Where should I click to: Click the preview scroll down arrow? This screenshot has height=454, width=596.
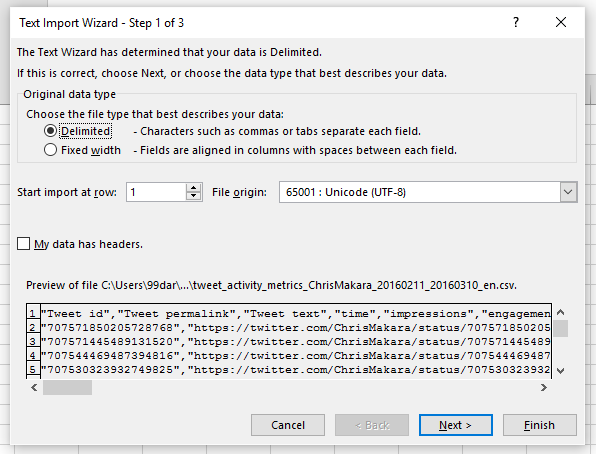tap(560, 370)
